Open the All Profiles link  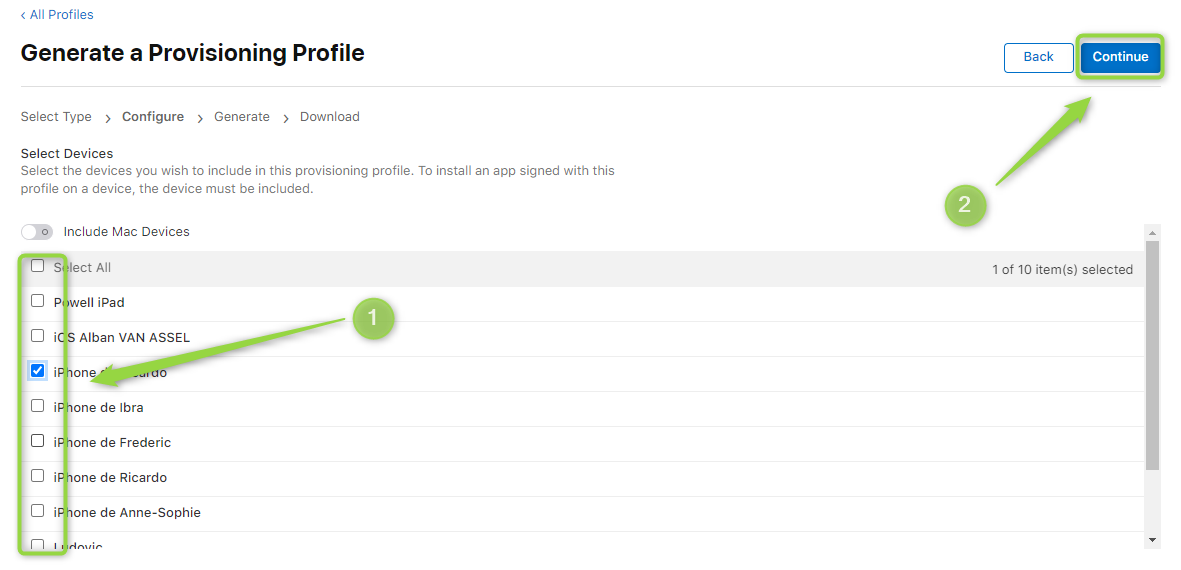62,15
